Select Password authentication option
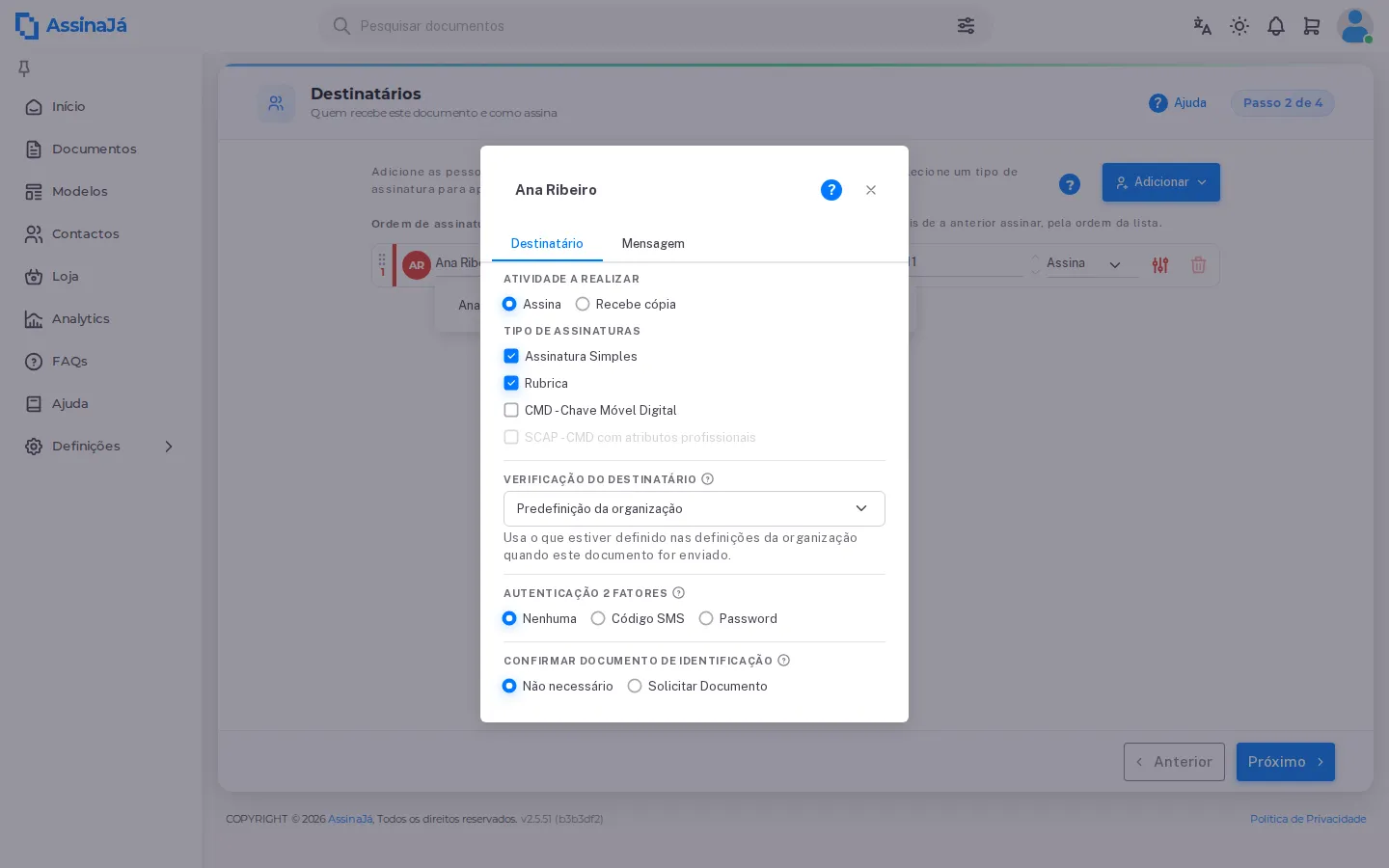The image size is (1389, 868). (x=706, y=618)
